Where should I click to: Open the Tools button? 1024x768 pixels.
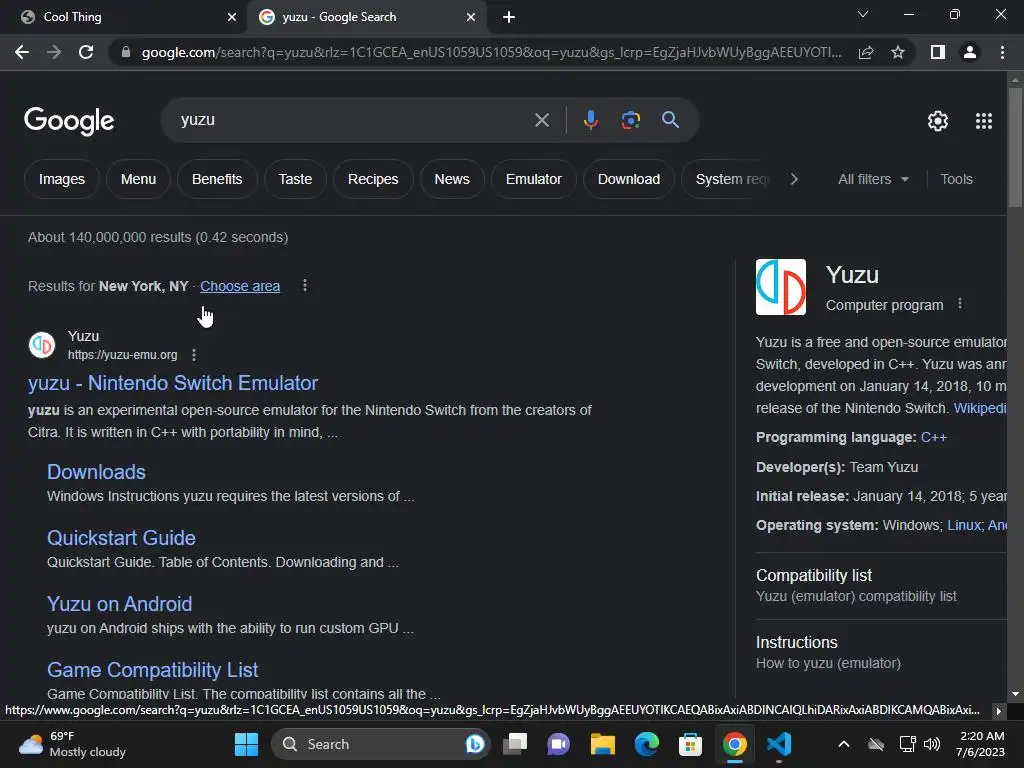pyautogui.click(x=956, y=179)
